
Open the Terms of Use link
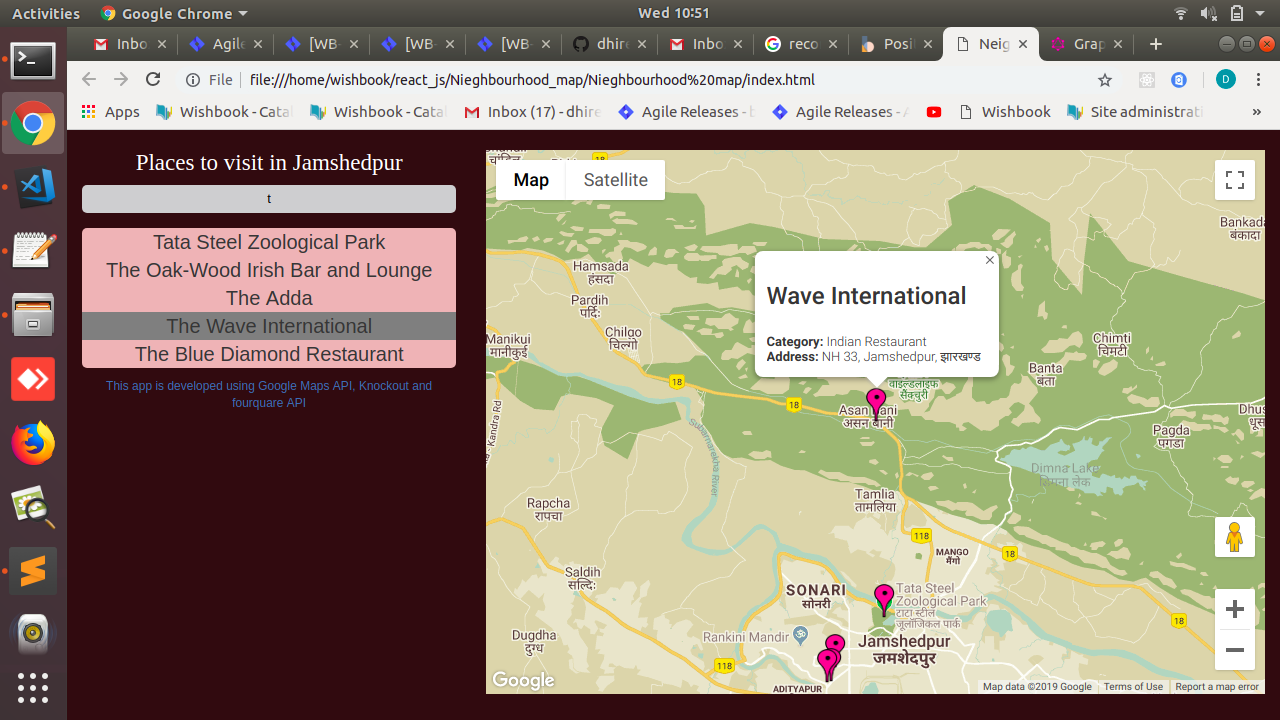tap(1133, 687)
